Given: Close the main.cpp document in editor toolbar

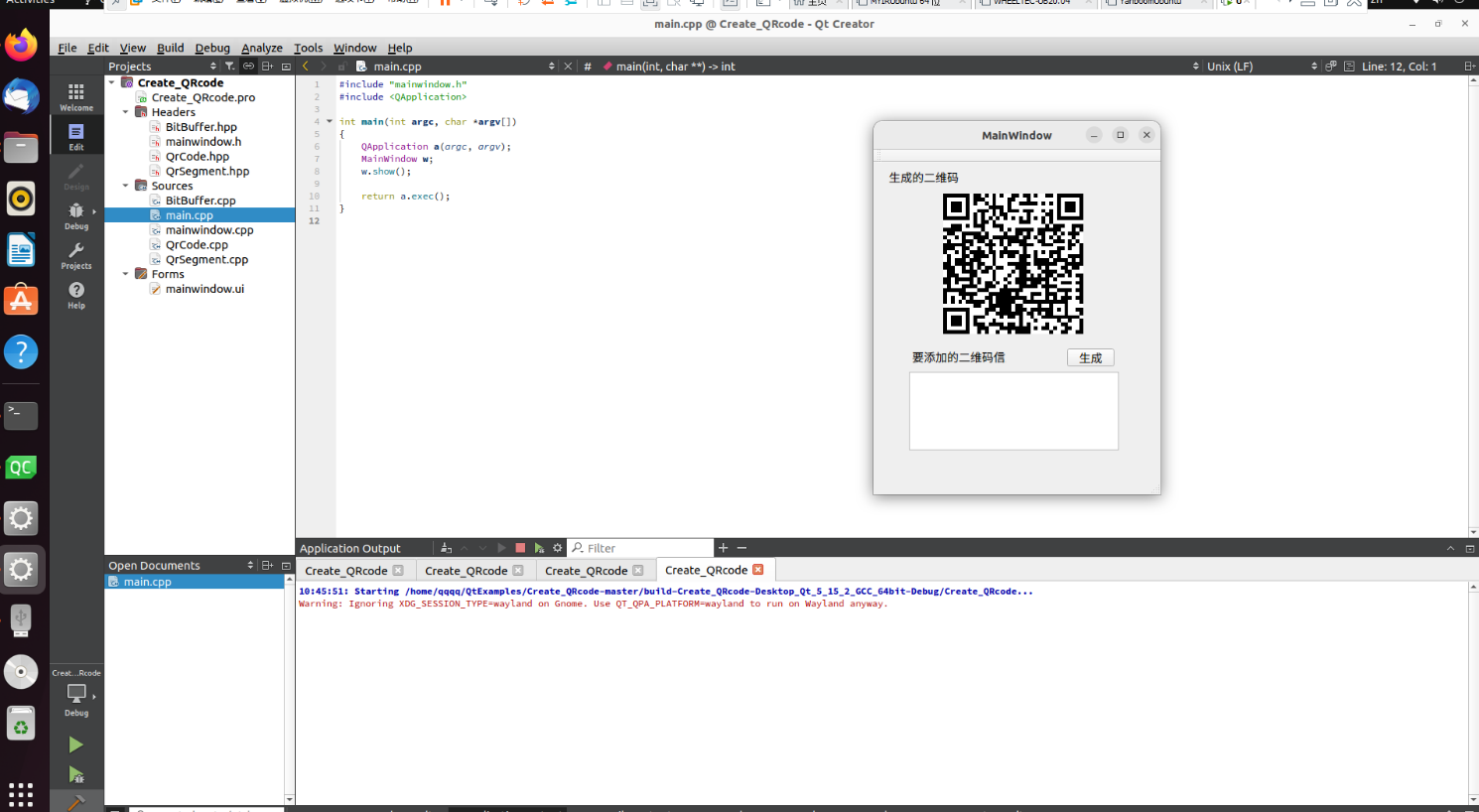Looking at the screenshot, I should point(568,67).
